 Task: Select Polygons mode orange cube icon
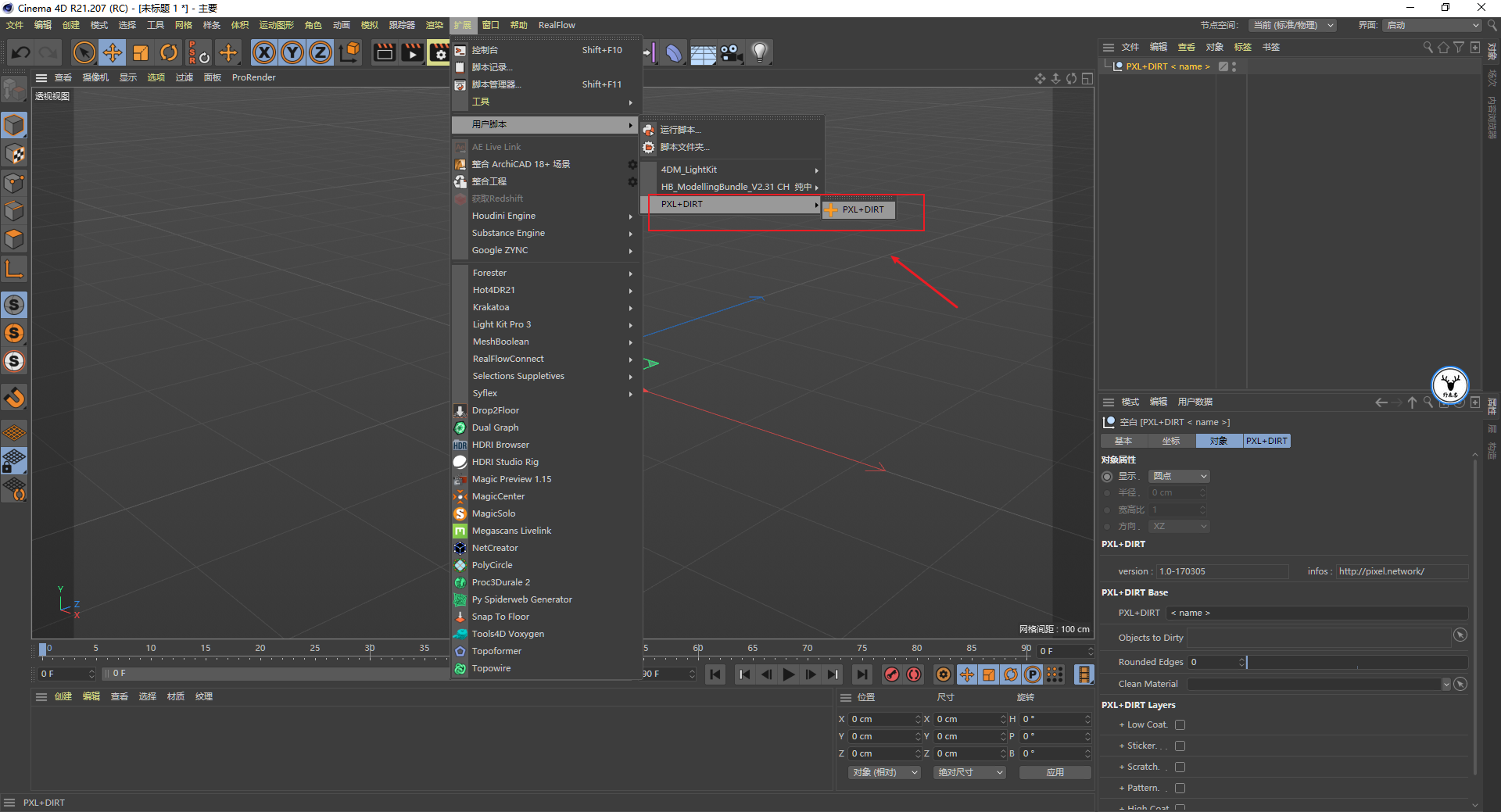(x=15, y=238)
